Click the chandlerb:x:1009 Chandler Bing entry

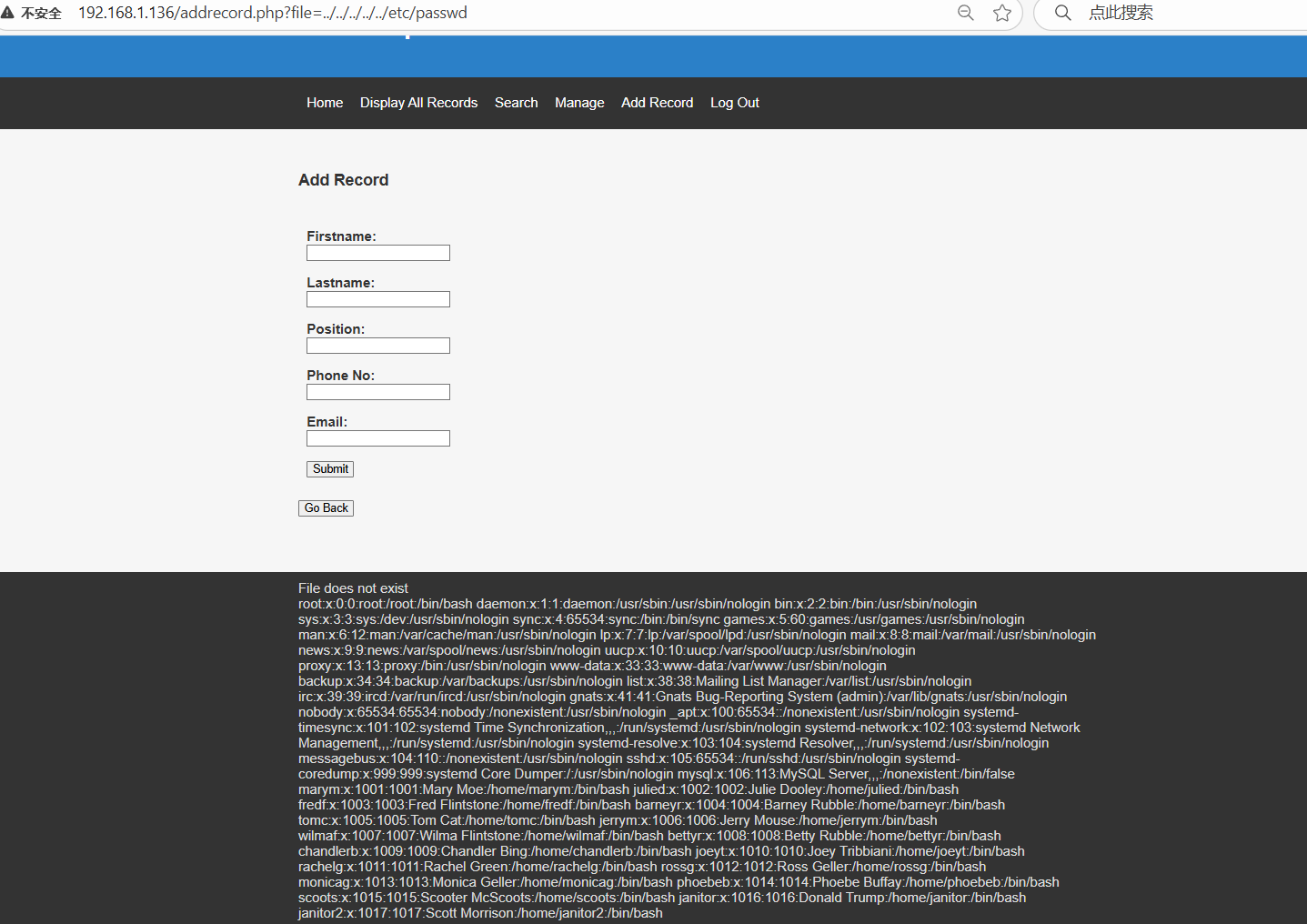coord(495,851)
